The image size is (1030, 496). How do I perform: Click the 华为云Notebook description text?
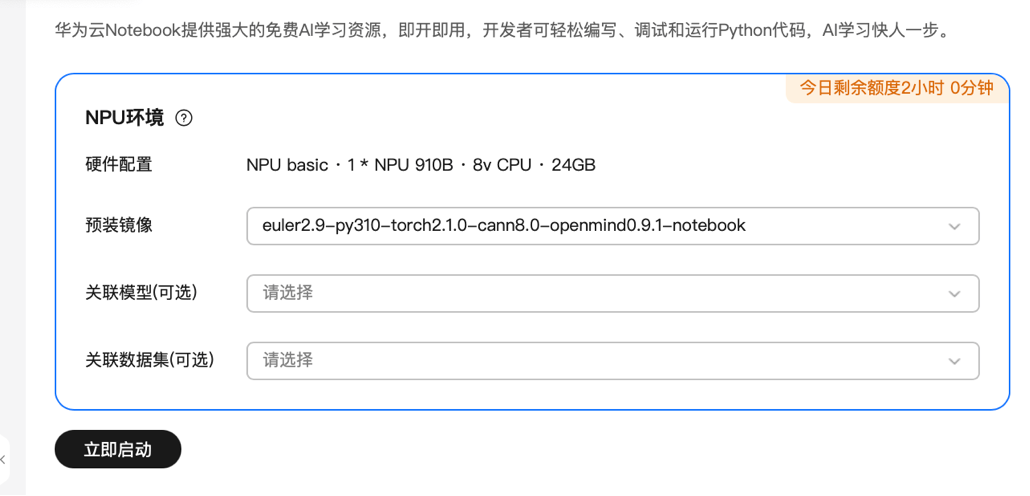pyautogui.click(x=502, y=30)
